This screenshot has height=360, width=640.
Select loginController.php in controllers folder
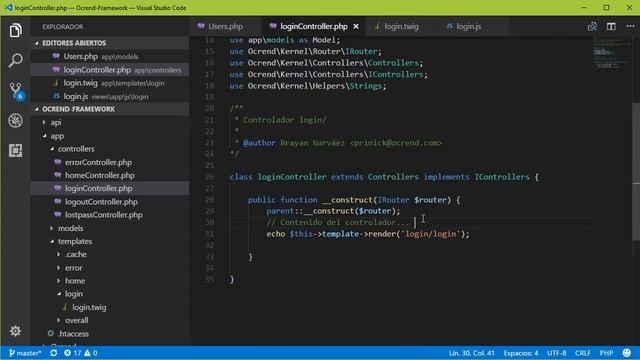[110, 189]
